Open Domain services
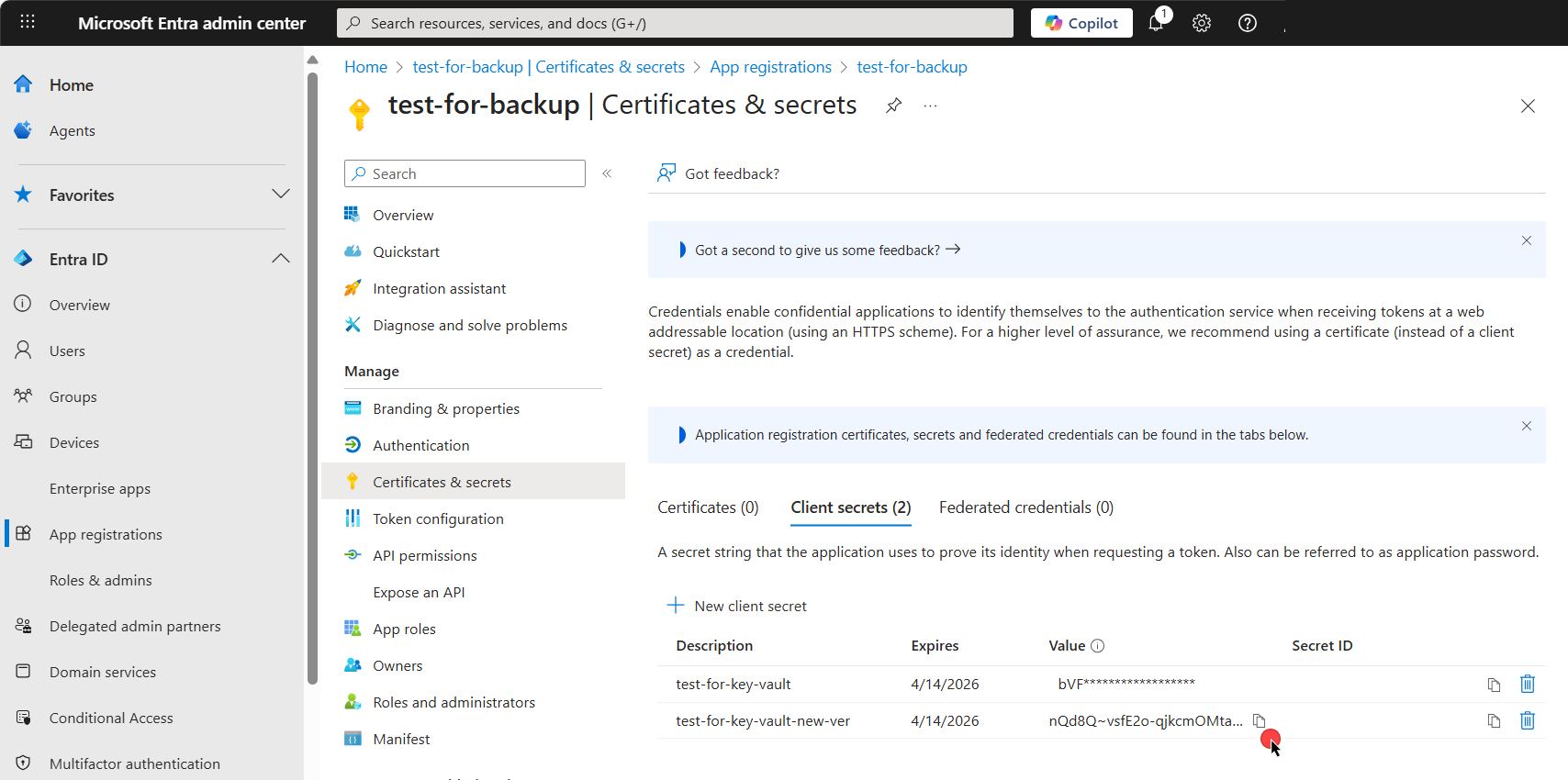This screenshot has width=1568, height=780. coord(103,673)
